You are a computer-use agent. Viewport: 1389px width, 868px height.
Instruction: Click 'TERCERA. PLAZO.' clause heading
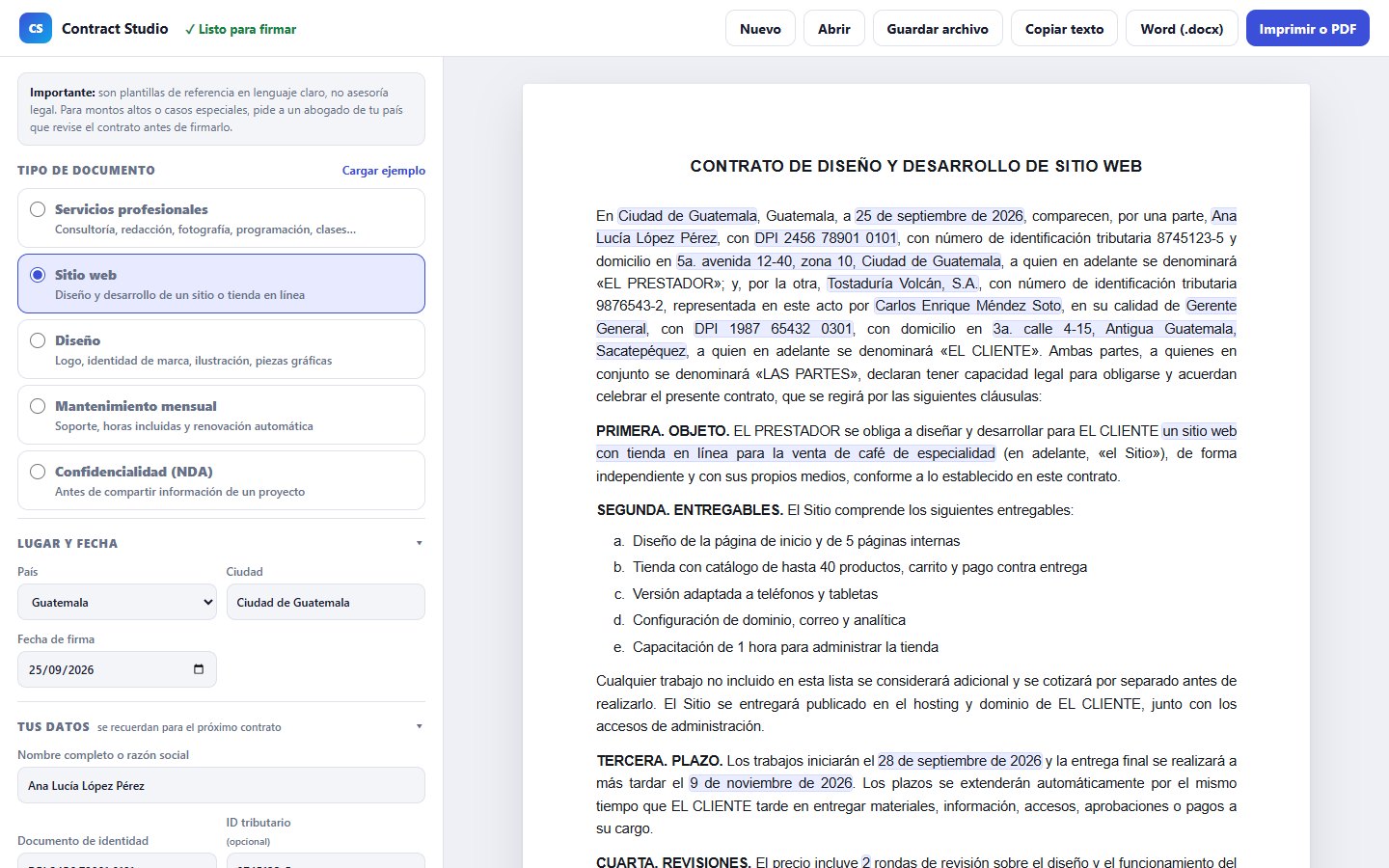660,761
